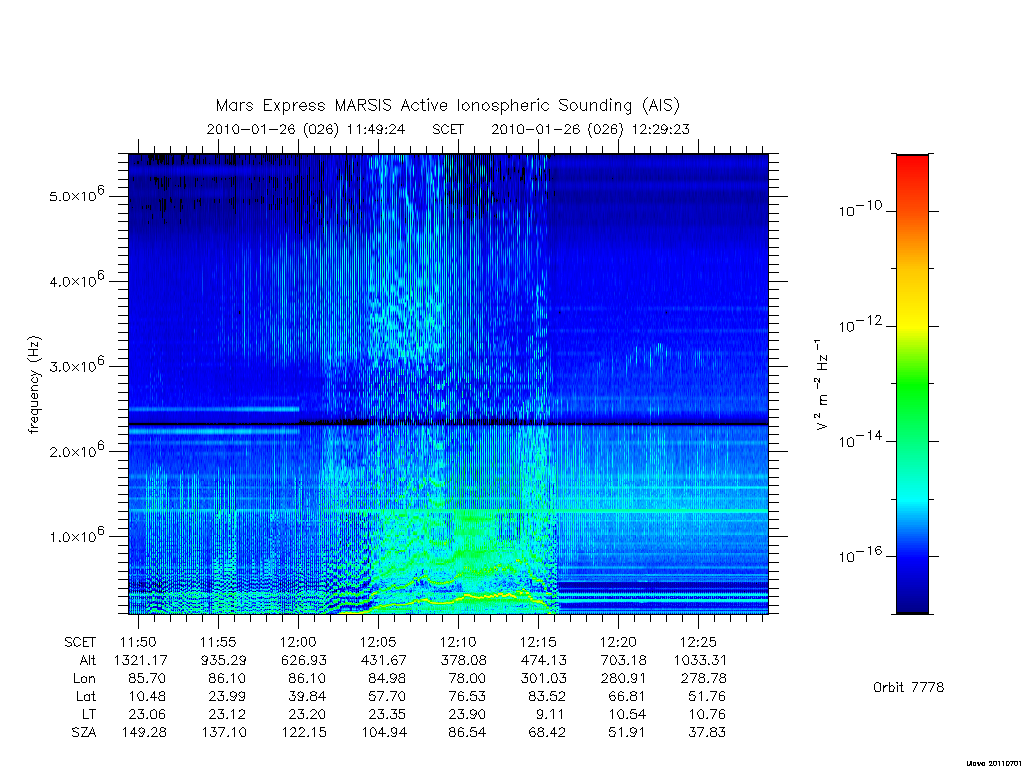Click the altitude value '1033.31'
Viewport: 1024px width, 768px height.
click(x=700, y=660)
